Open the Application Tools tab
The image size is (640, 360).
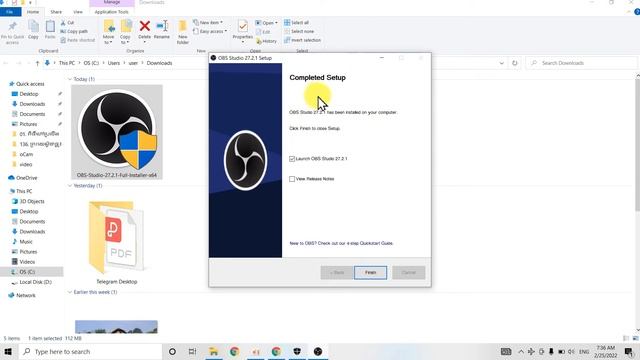111,12
